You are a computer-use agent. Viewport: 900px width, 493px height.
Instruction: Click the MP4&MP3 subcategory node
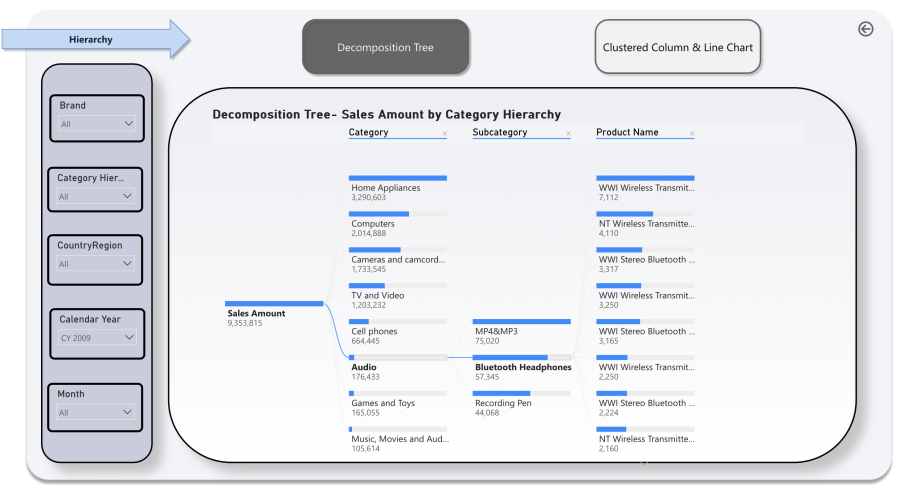tap(521, 332)
